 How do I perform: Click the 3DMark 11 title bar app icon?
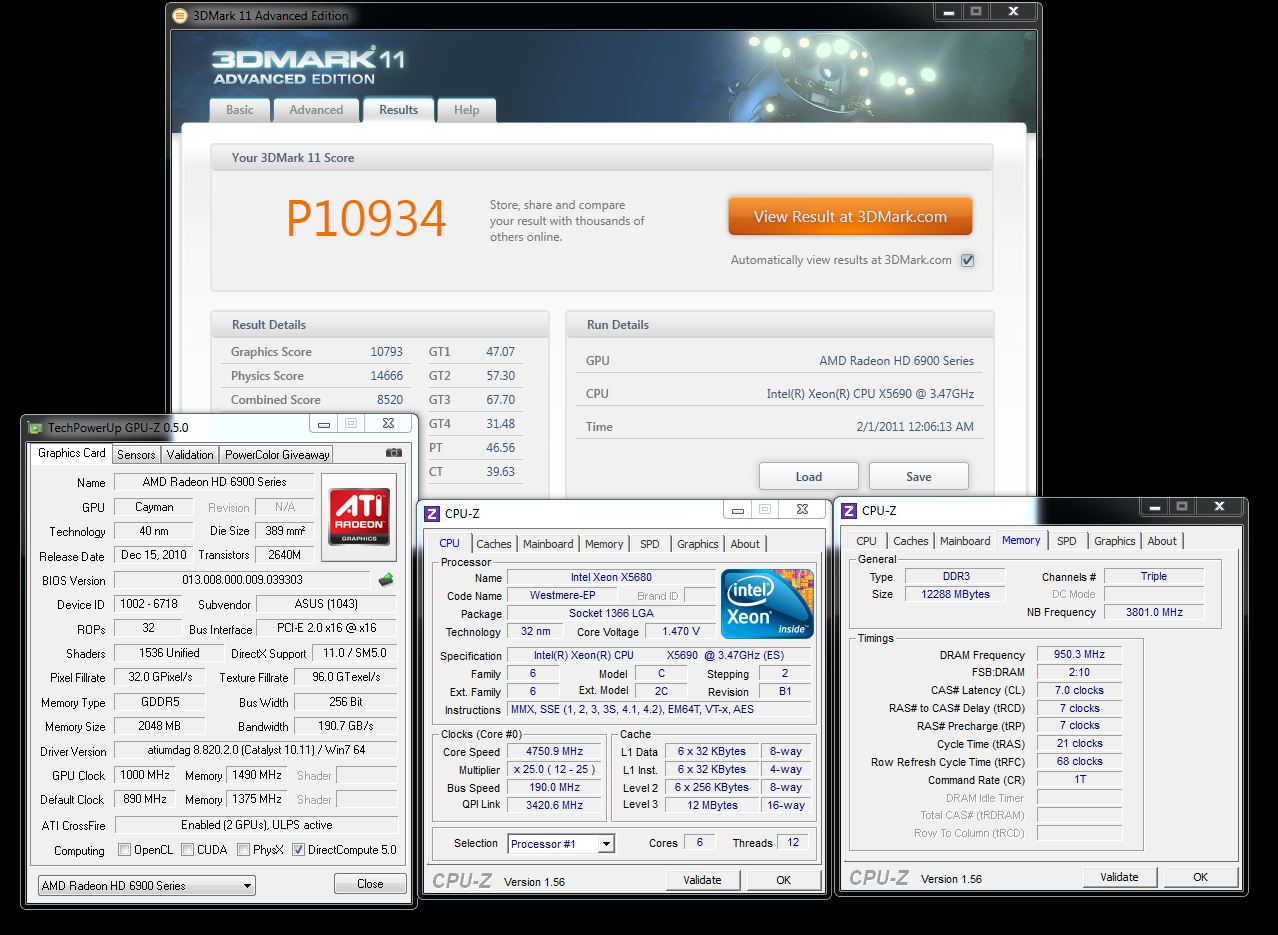(179, 15)
